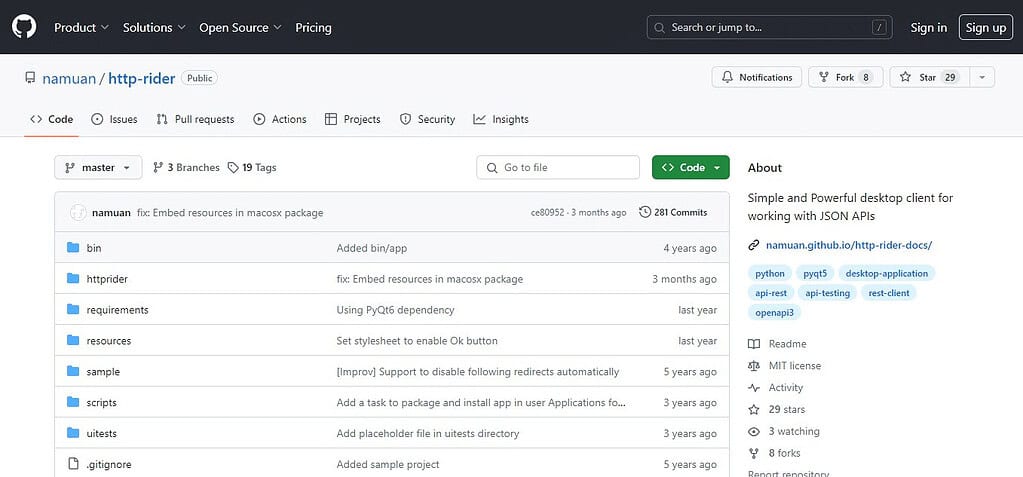Open the star lists dropdown arrow
This screenshot has height=477, width=1023.
click(982, 77)
